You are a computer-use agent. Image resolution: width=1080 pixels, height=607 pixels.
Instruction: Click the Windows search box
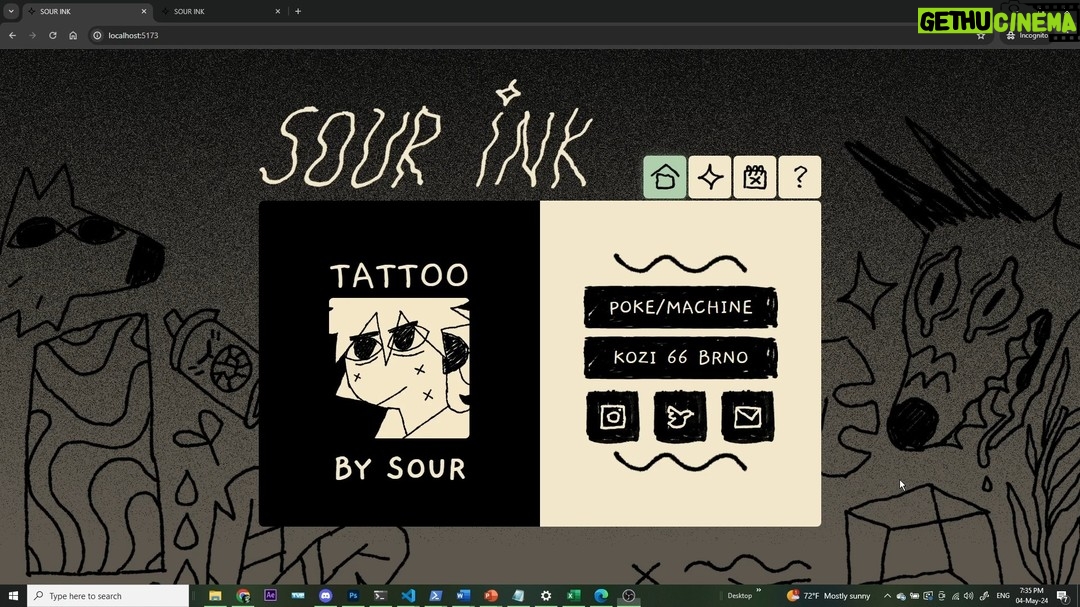point(108,596)
